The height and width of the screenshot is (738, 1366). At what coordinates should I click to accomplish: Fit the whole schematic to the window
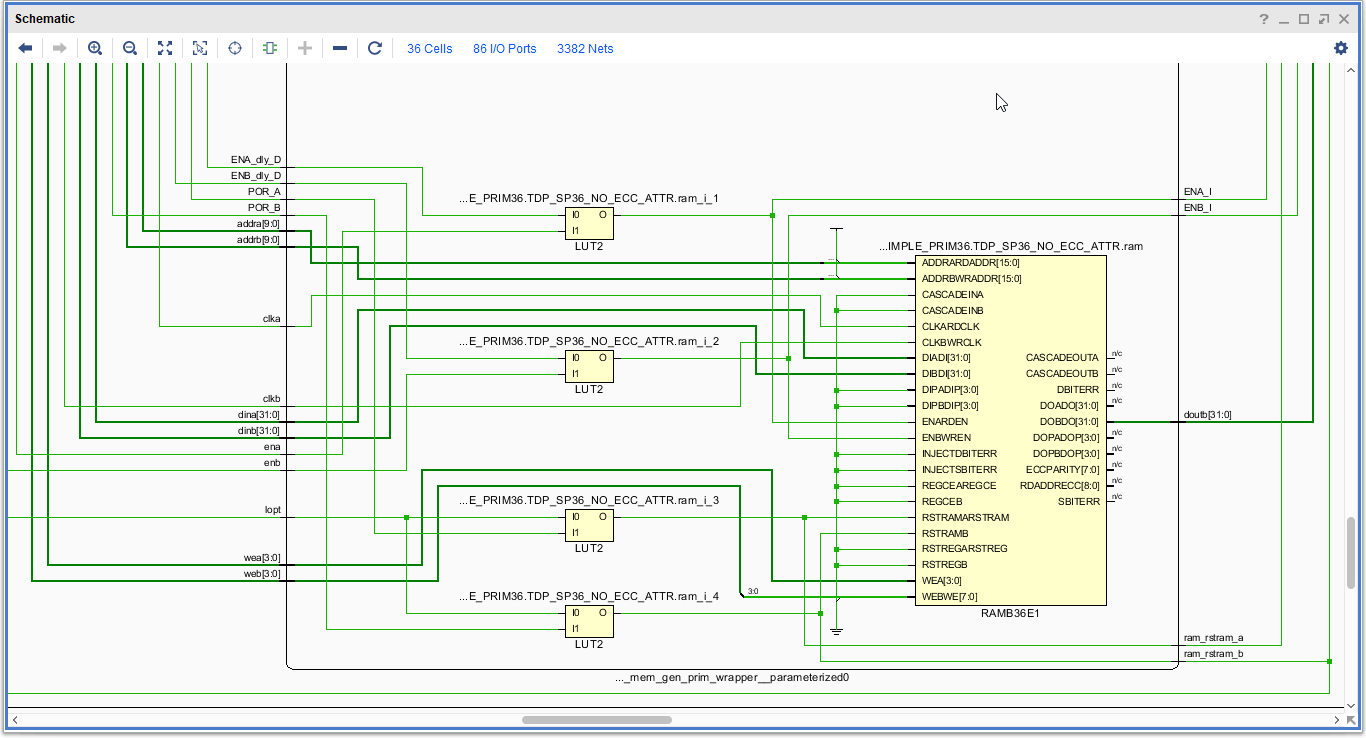click(x=165, y=48)
